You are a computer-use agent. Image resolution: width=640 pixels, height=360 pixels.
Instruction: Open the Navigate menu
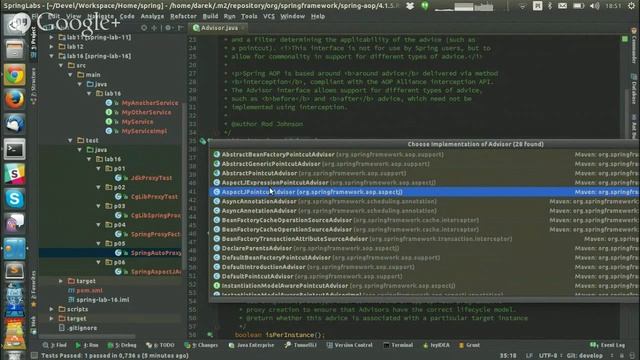click(x=100, y=16)
